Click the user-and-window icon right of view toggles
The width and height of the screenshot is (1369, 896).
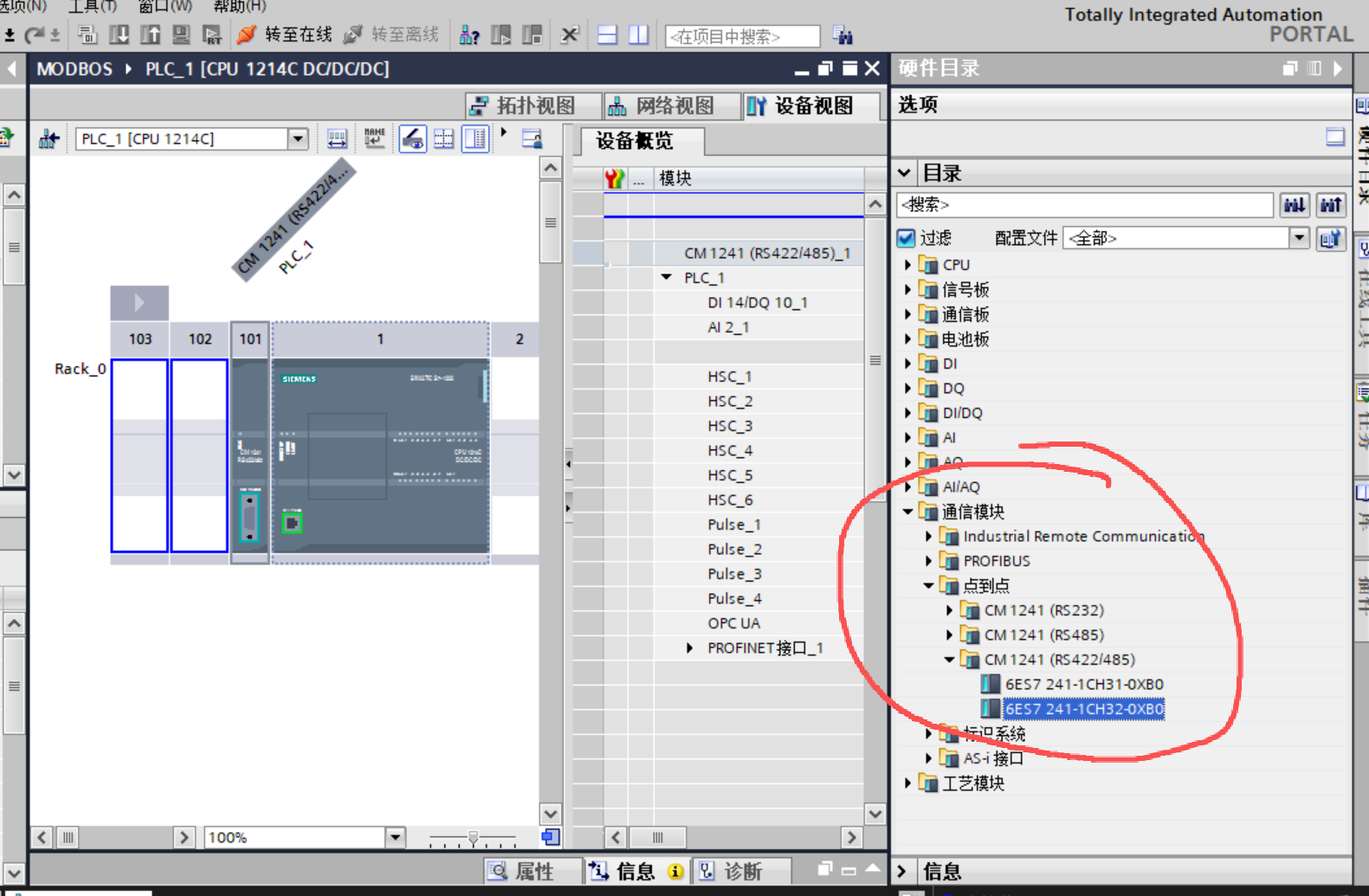532,139
